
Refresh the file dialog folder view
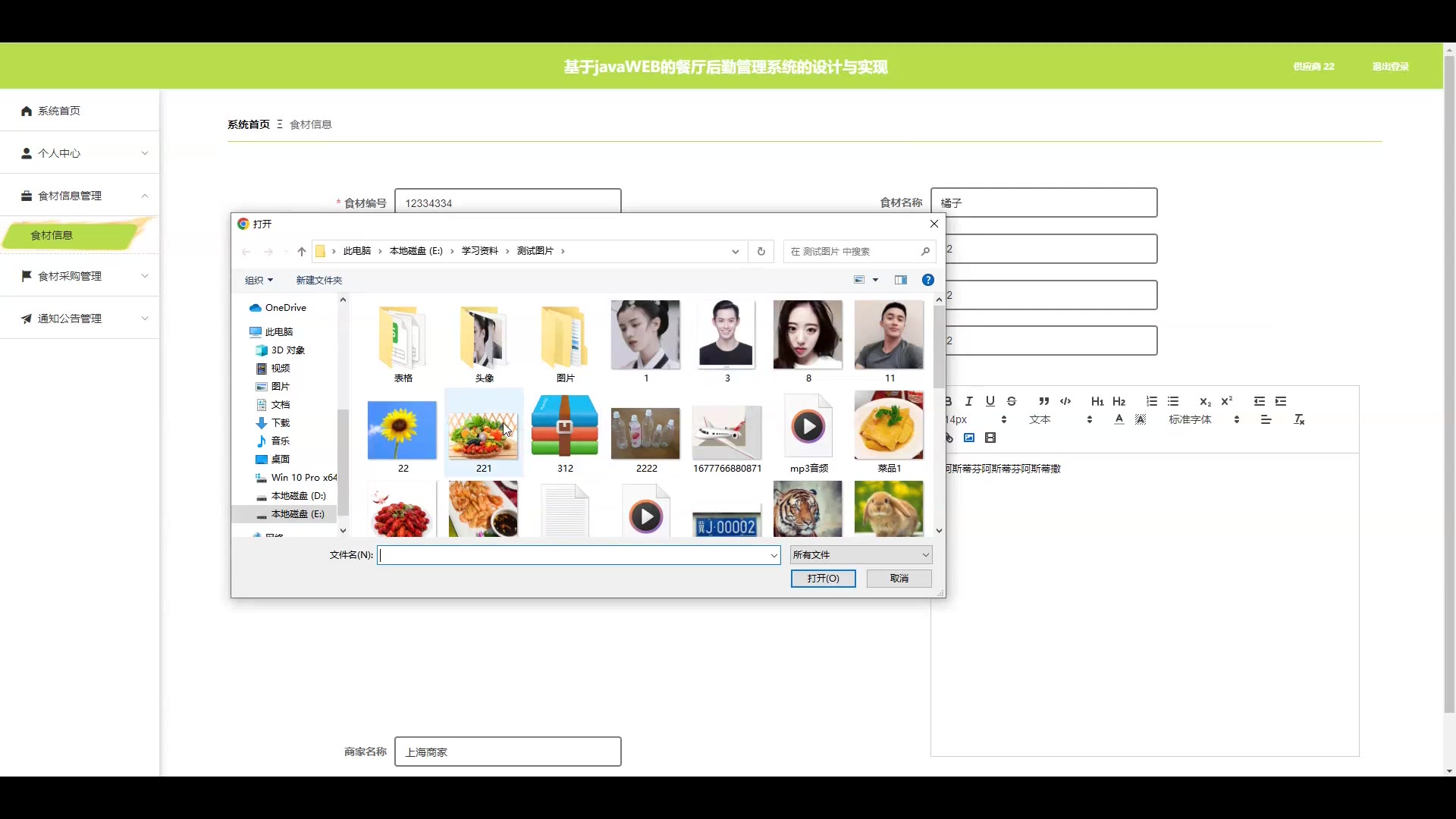click(761, 251)
